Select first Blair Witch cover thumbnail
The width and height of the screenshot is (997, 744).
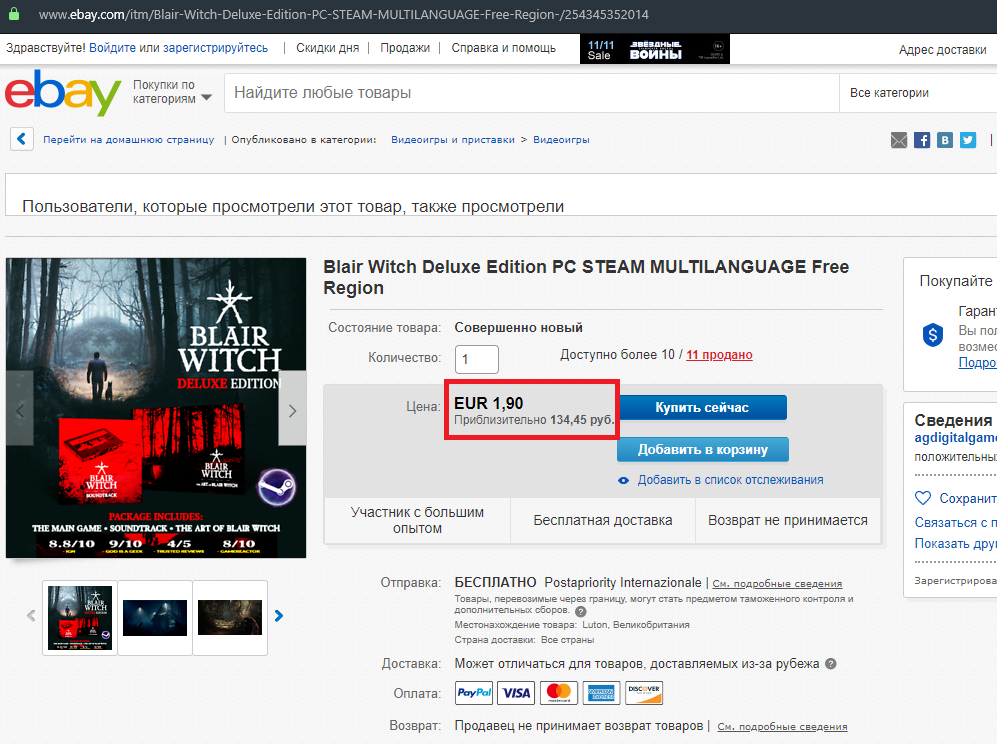(x=80, y=618)
